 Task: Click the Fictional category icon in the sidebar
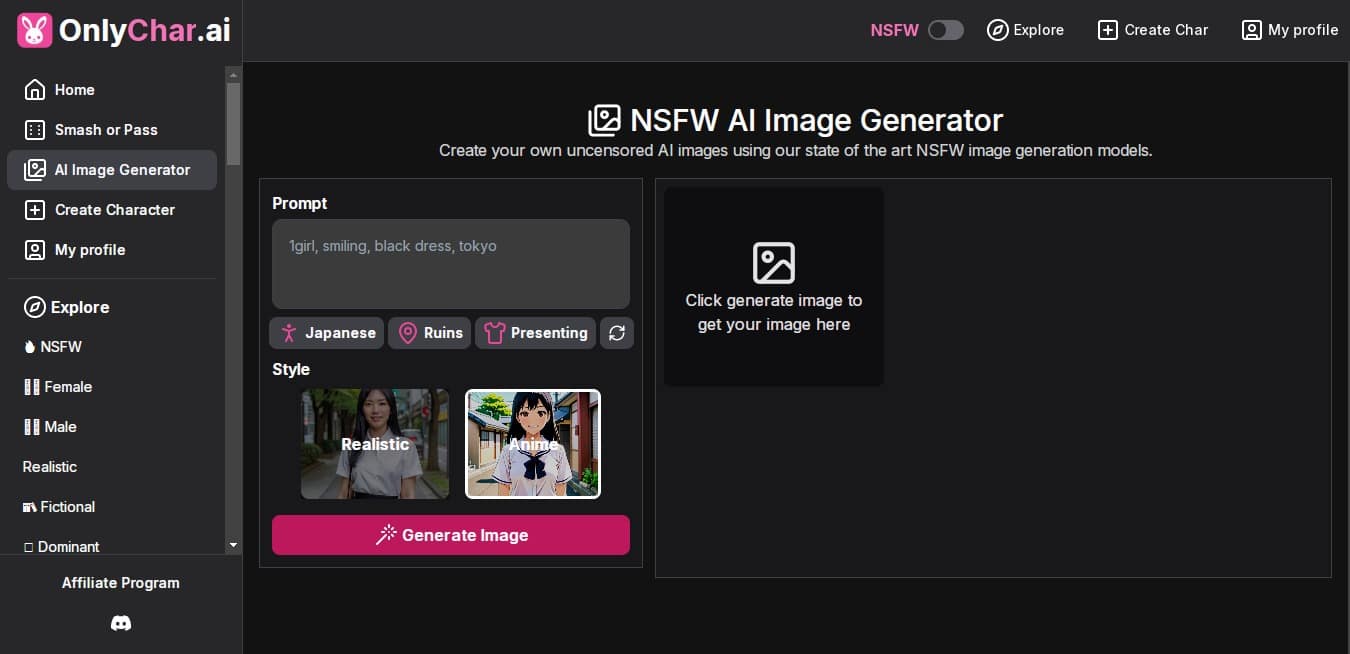click(x=30, y=508)
